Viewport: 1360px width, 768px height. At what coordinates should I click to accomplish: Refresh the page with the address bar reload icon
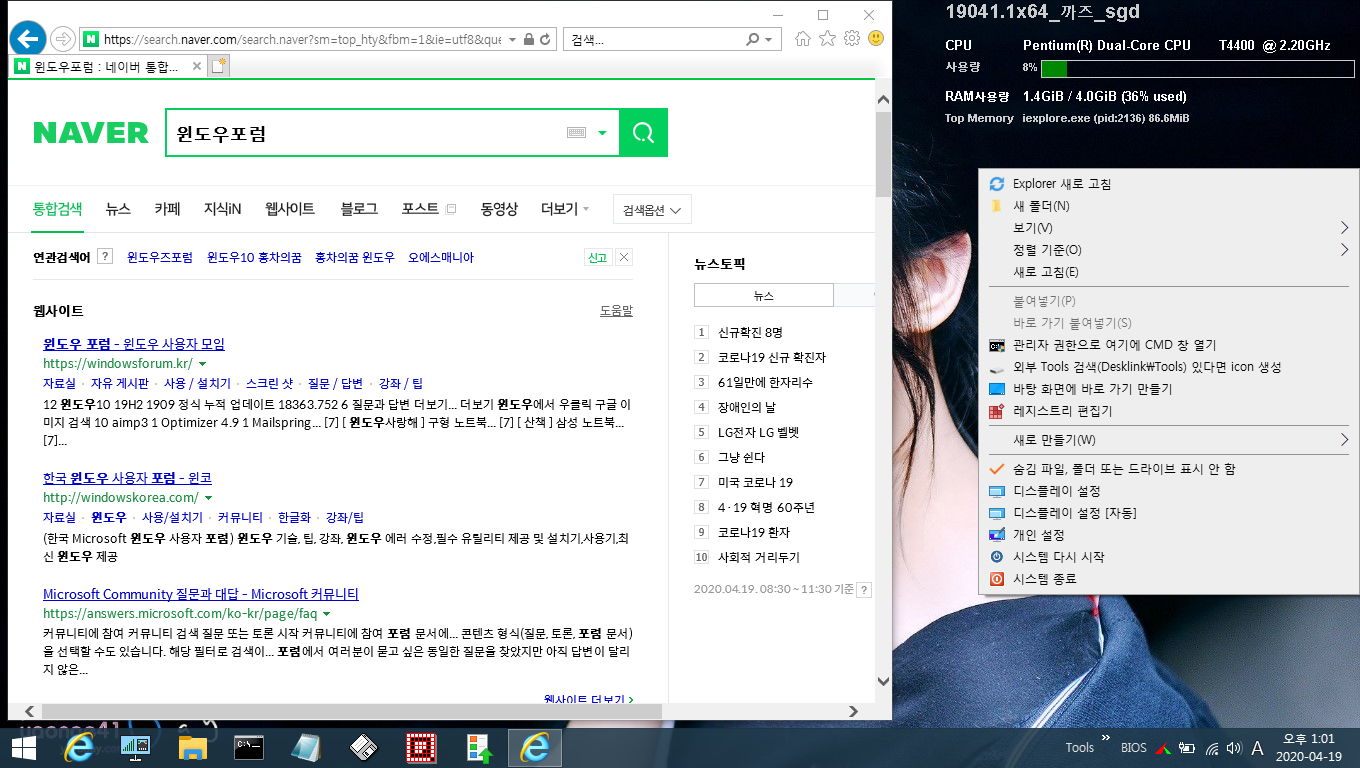(545, 39)
